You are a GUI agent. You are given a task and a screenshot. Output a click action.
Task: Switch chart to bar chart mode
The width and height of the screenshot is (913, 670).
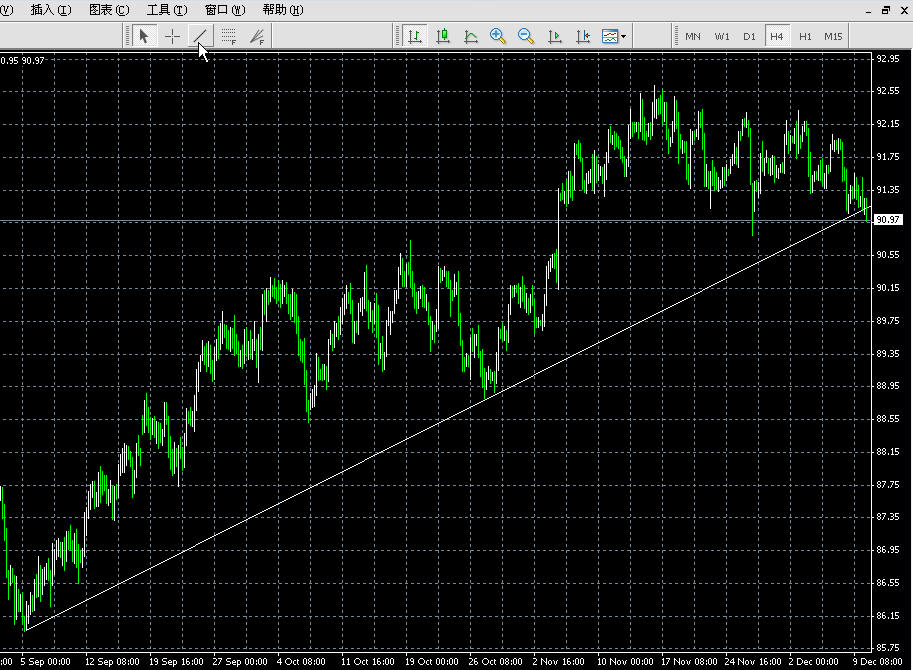tap(415, 36)
